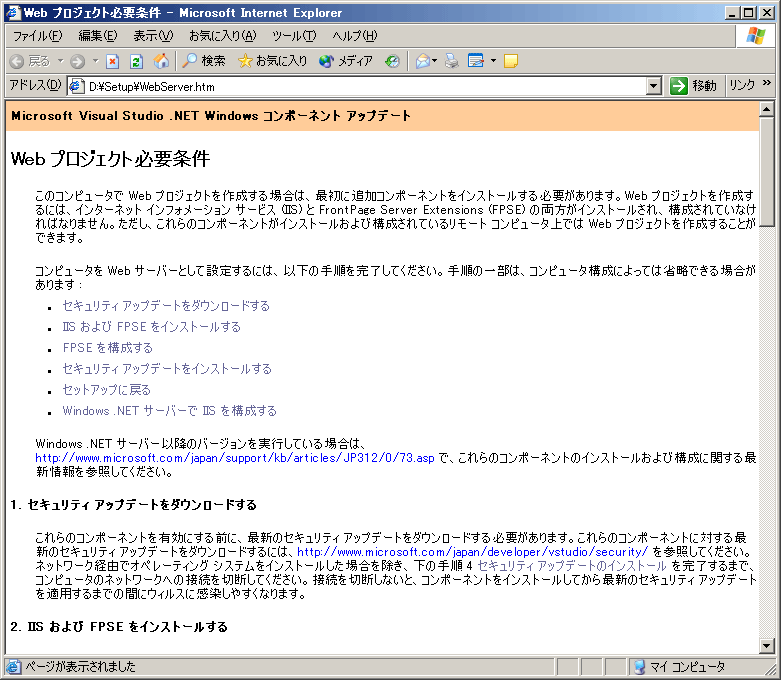This screenshot has height=680, width=781.
Task: Minimize the Internet Explorer window
Action: (x=731, y=13)
